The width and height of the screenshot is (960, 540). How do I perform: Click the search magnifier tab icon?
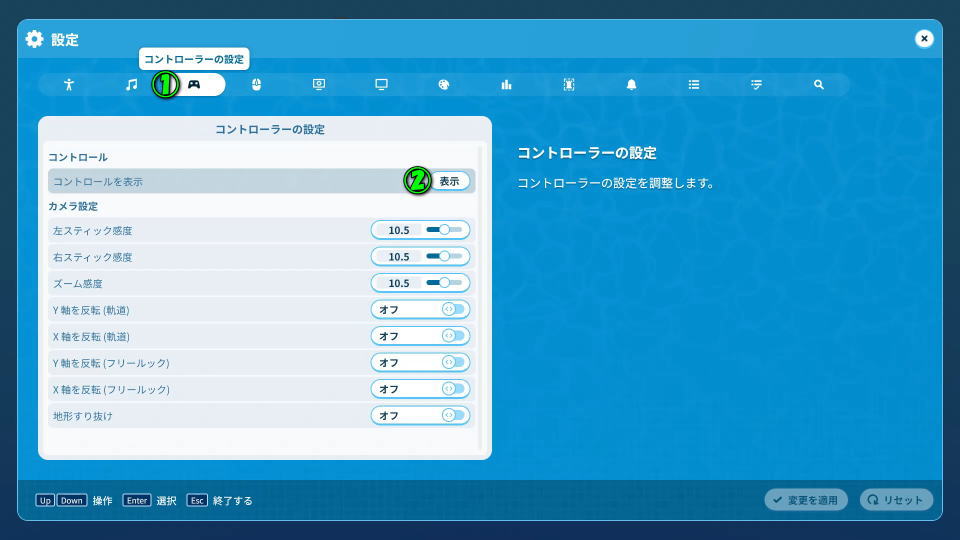pos(819,85)
